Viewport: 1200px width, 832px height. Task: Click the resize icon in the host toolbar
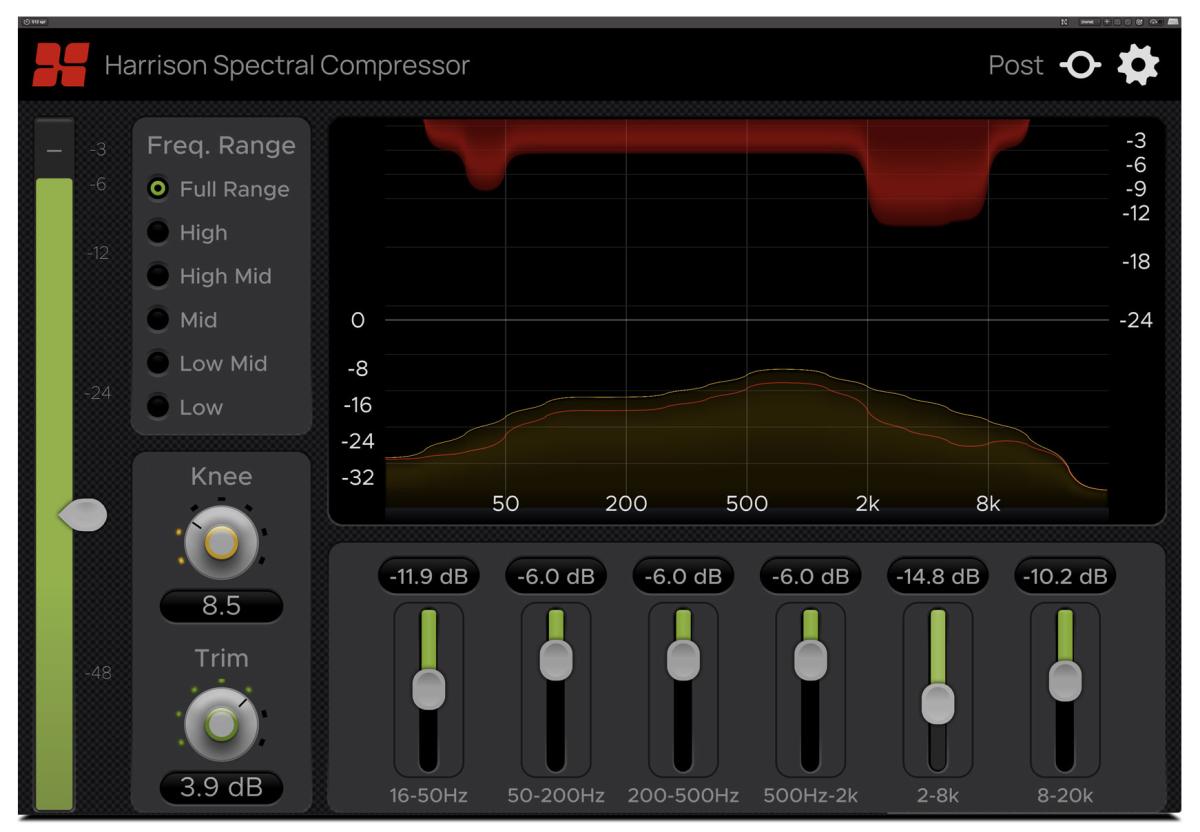(1065, 19)
